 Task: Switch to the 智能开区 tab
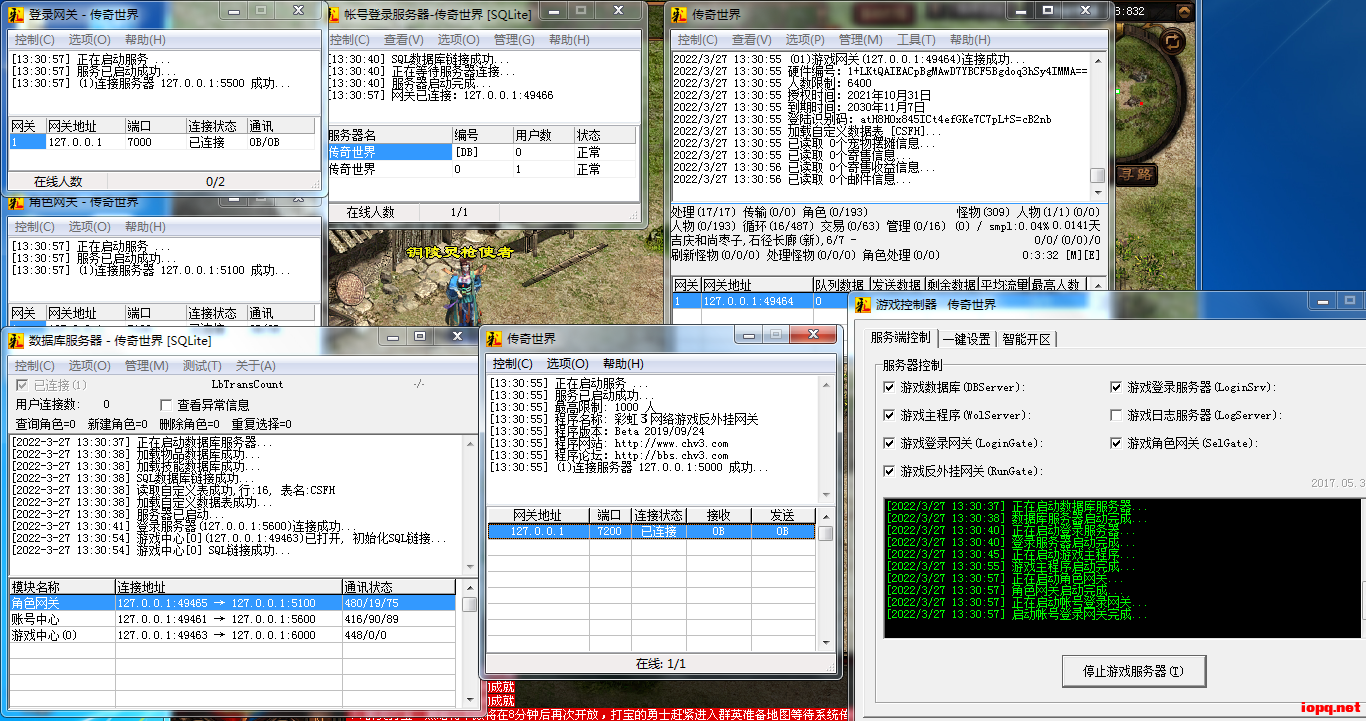point(1026,339)
